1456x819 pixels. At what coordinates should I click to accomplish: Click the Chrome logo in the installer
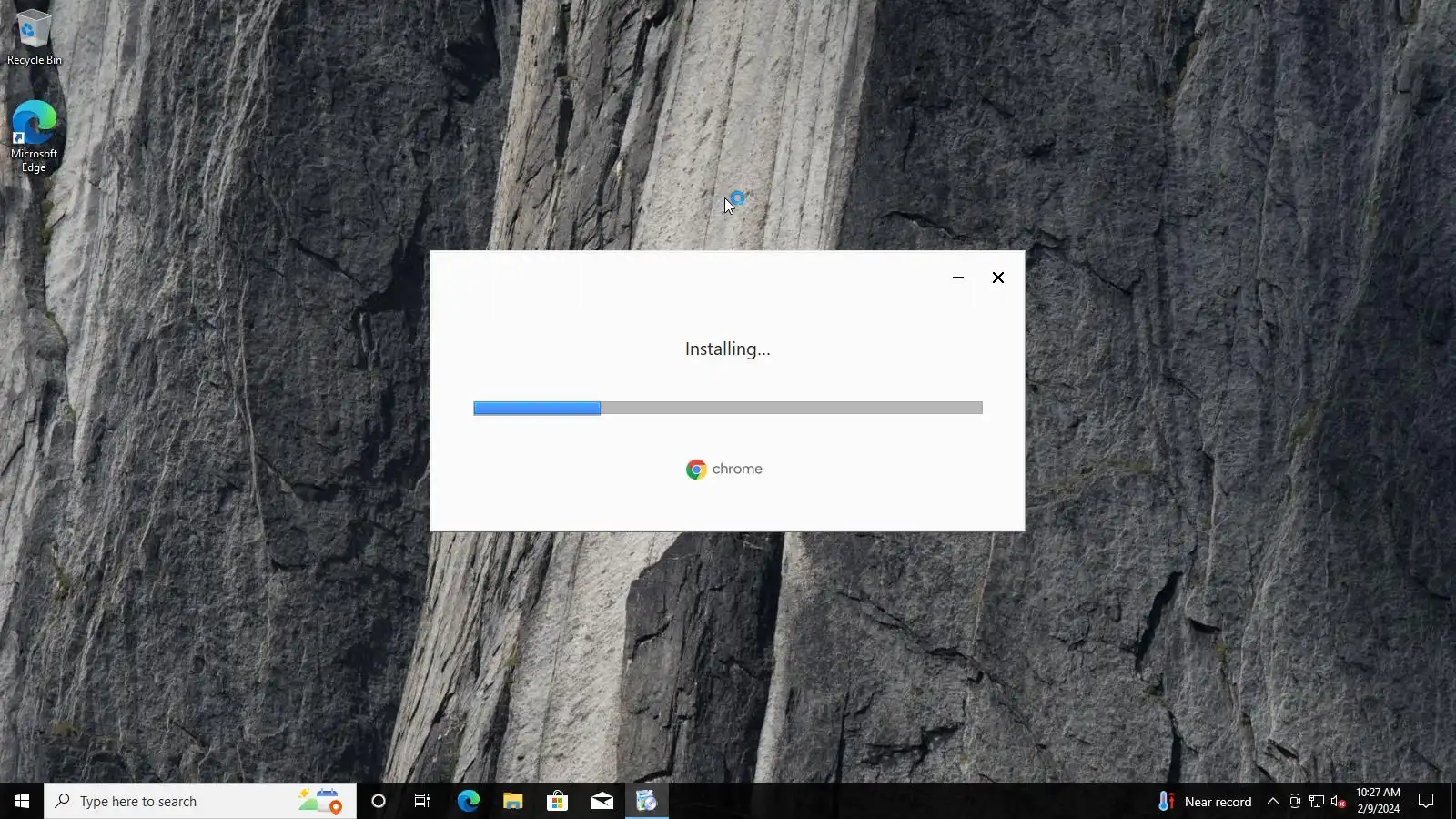point(724,470)
